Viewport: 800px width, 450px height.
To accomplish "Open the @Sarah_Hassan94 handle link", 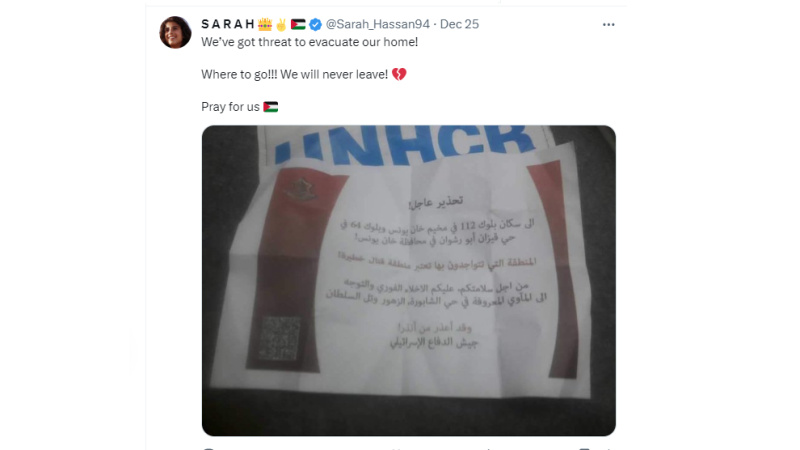I will point(378,24).
